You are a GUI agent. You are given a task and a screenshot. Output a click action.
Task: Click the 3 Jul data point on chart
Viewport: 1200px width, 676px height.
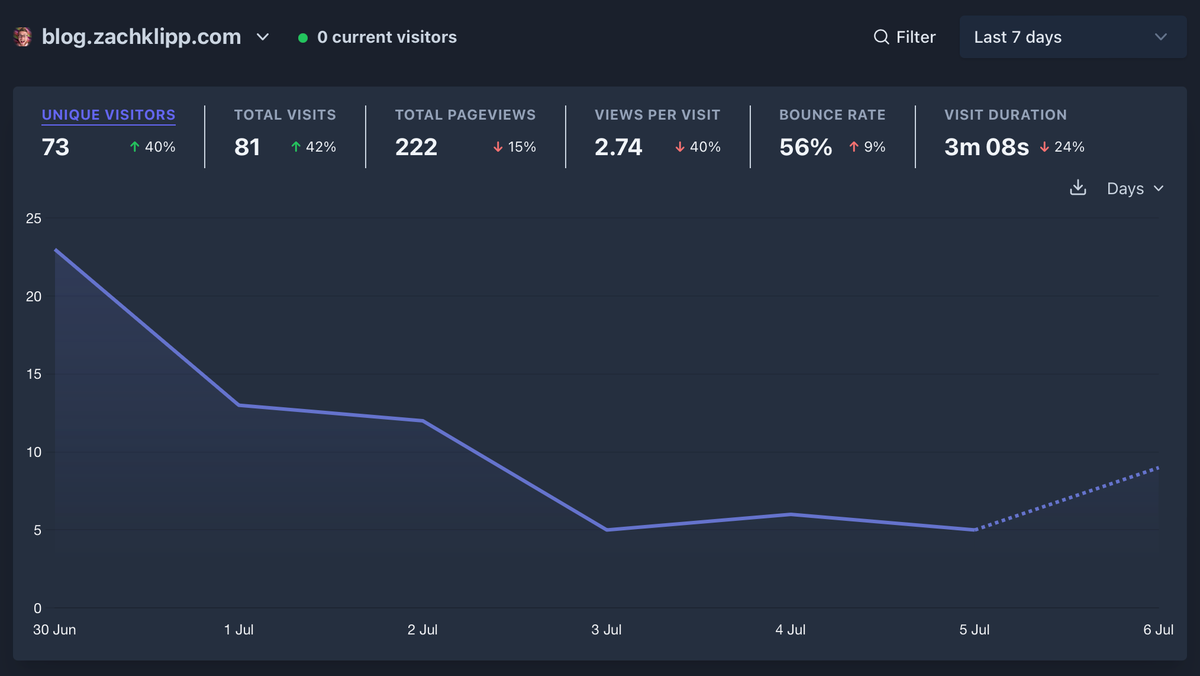click(606, 528)
